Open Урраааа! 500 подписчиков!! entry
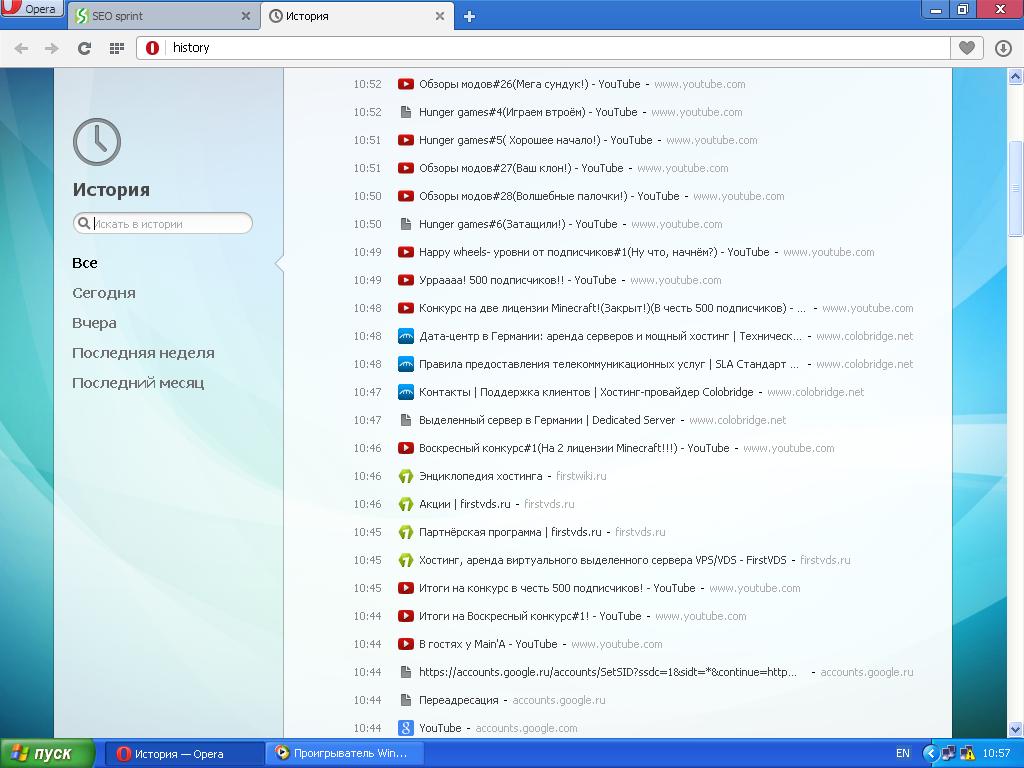This screenshot has height=768, width=1024. pyautogui.click(x=518, y=281)
